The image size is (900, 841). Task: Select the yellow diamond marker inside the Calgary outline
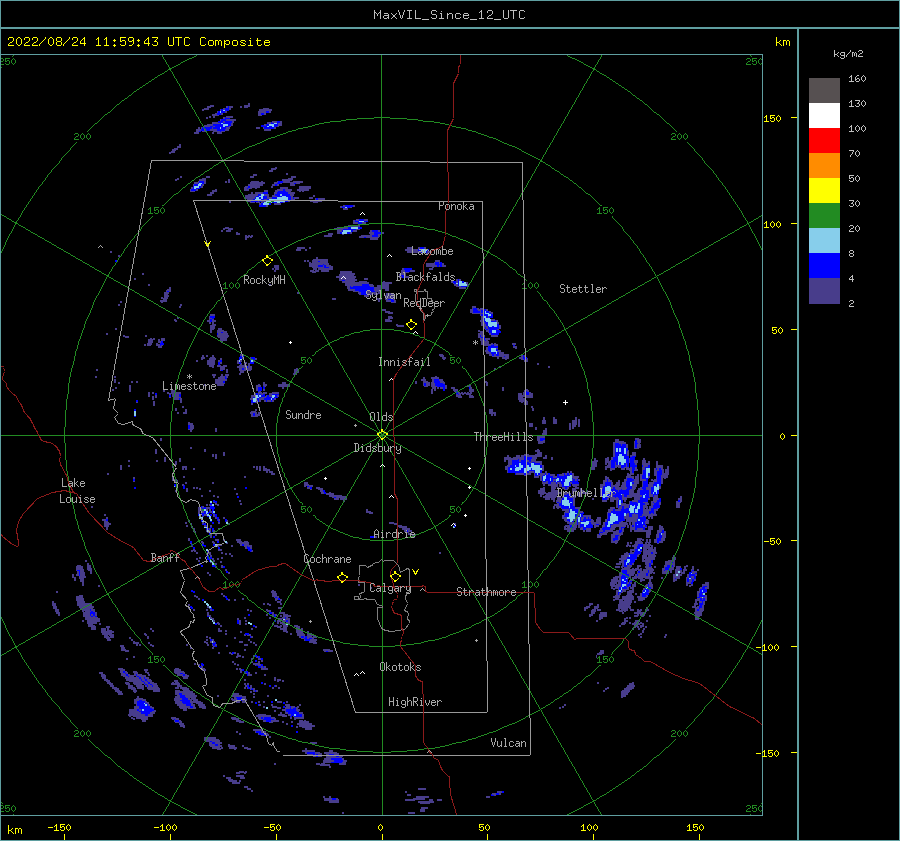pyautogui.click(x=395, y=576)
